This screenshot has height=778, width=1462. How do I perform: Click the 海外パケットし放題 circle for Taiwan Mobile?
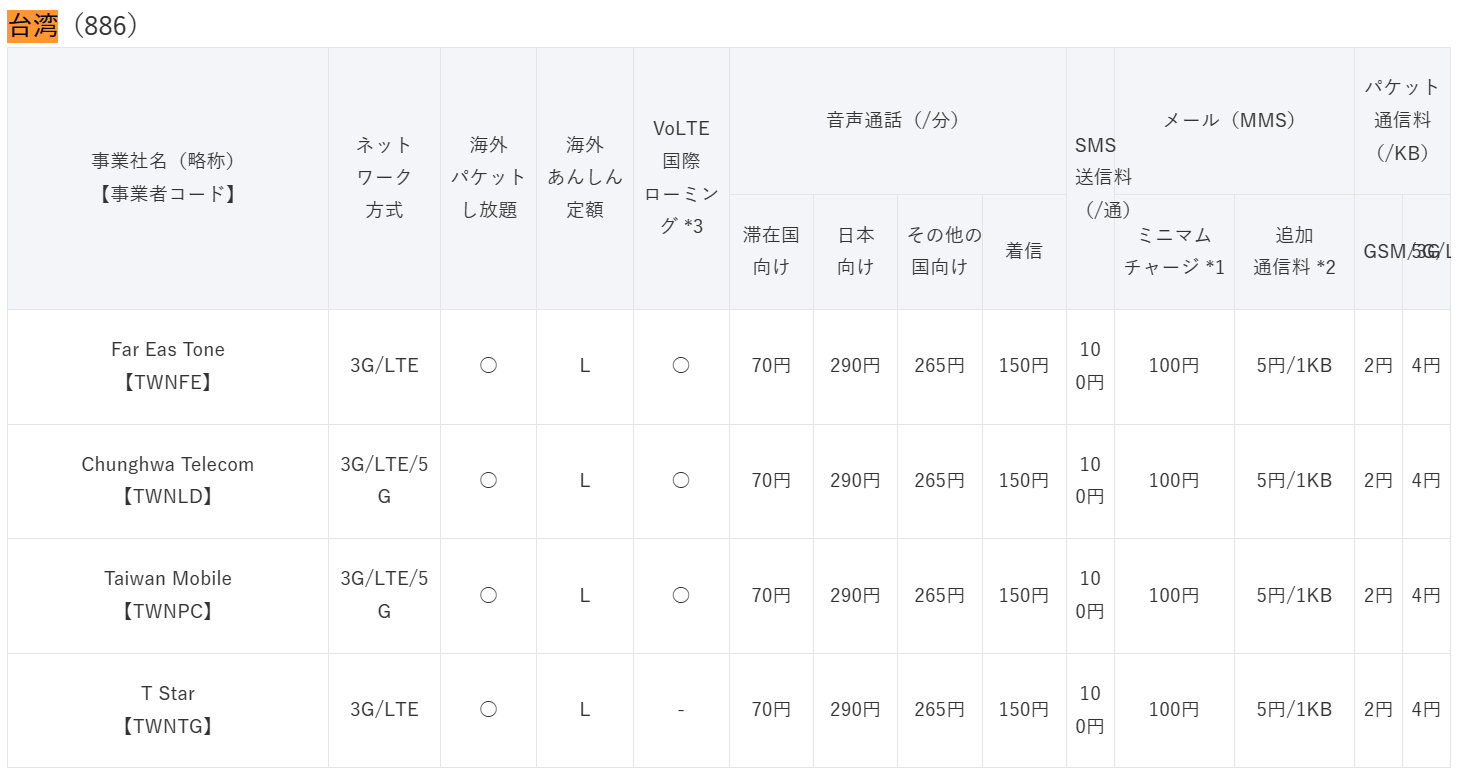(x=488, y=595)
